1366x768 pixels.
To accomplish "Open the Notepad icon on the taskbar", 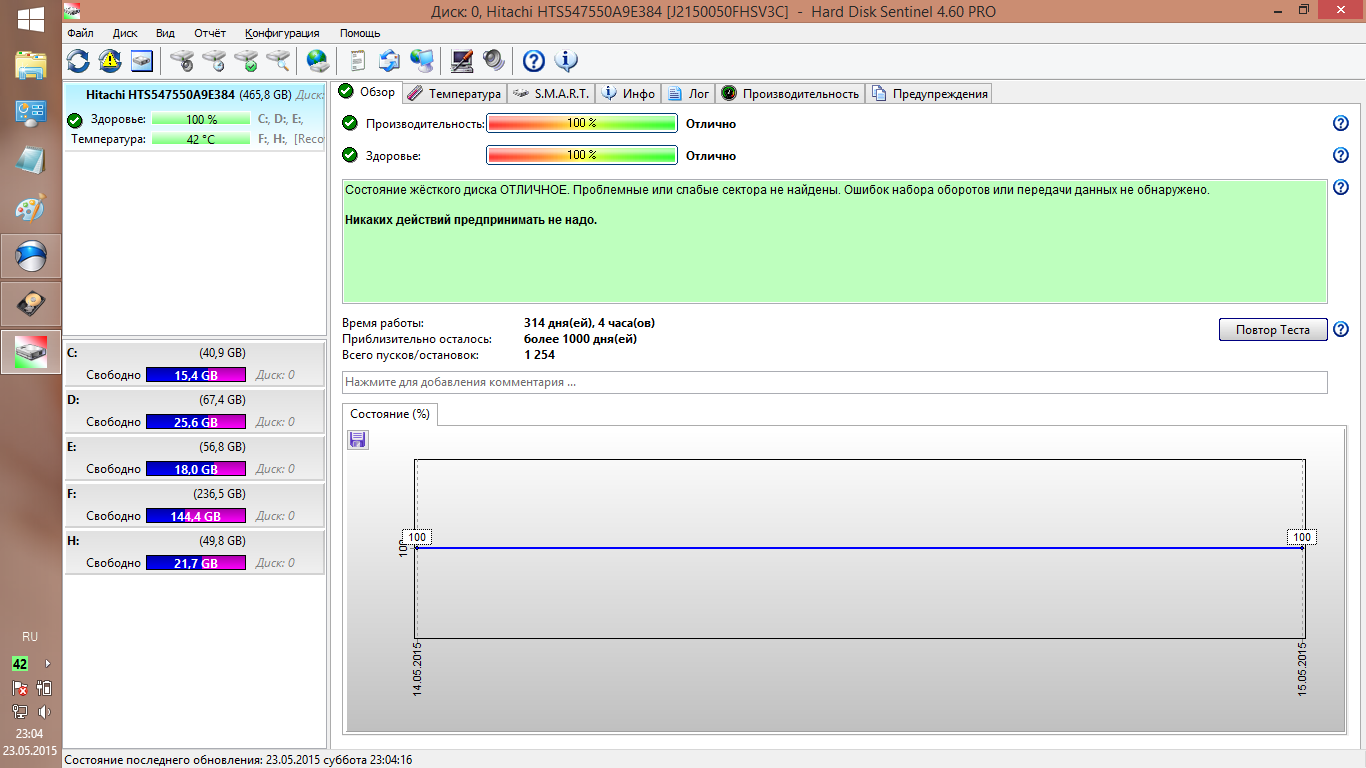I will pos(31,161).
